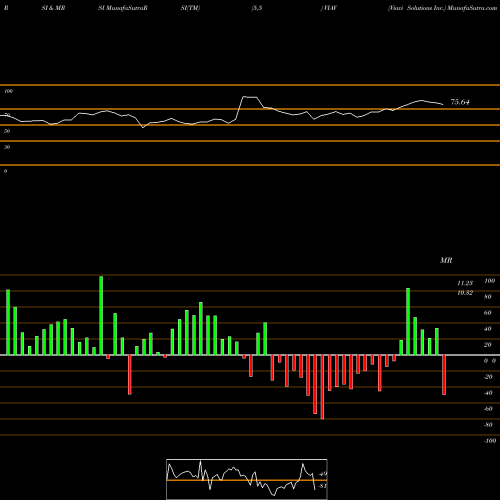Click the 80 label on MR axis
This screenshot has height=500, width=500.
[488, 297]
